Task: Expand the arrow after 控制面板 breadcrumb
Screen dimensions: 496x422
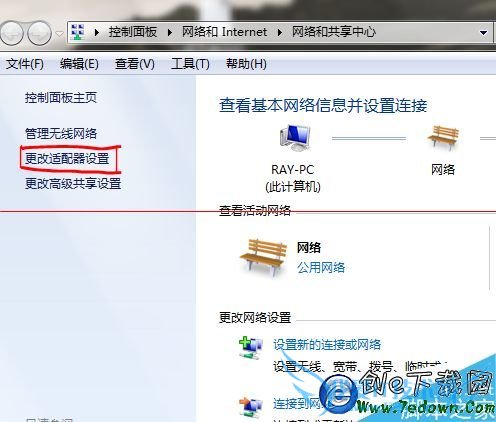Action: tap(170, 32)
